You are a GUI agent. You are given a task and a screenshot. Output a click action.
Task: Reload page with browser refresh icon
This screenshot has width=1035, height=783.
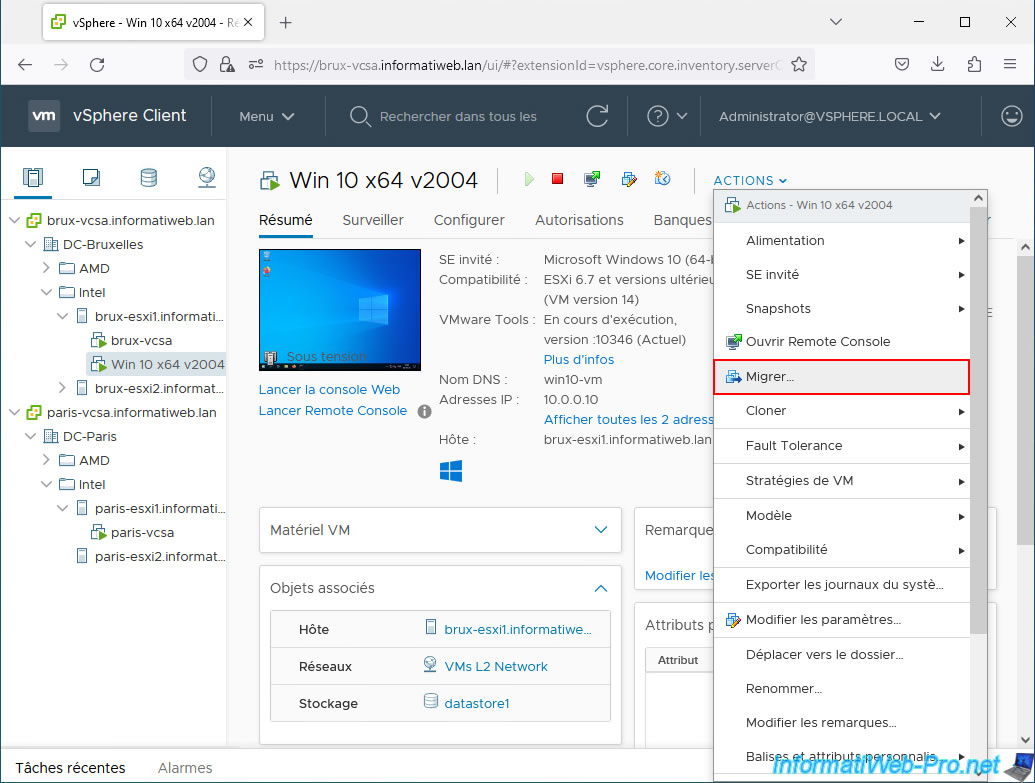click(97, 65)
